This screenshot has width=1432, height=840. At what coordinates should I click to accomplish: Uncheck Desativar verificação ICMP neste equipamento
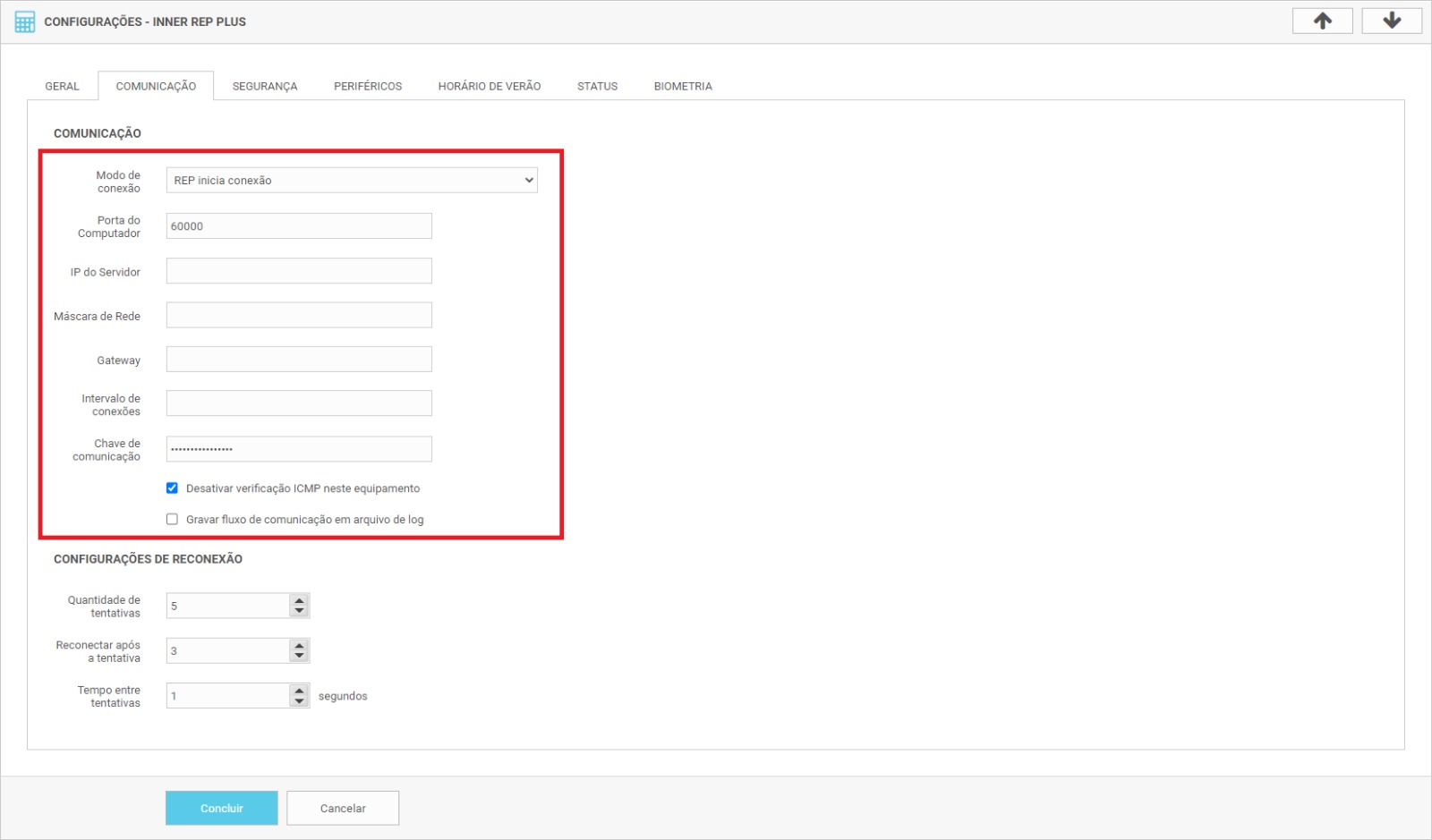point(172,488)
